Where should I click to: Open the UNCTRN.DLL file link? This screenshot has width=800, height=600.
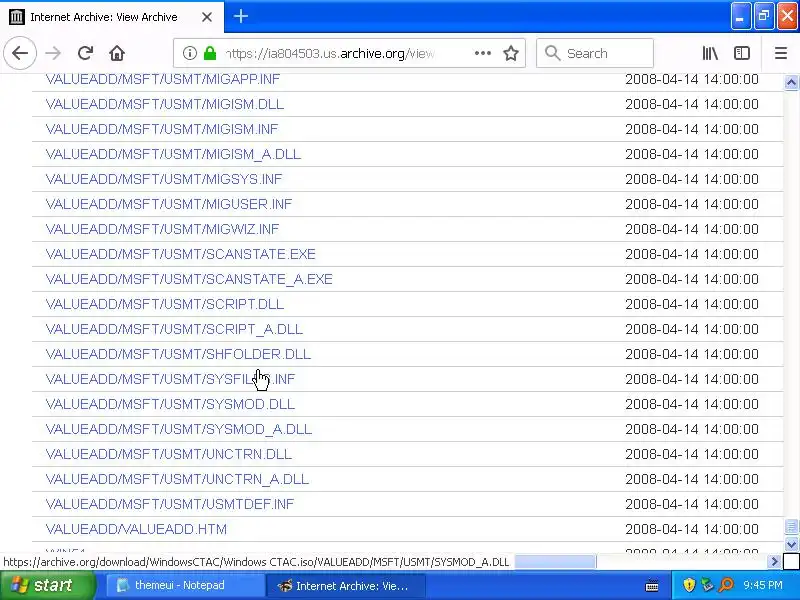(168, 454)
